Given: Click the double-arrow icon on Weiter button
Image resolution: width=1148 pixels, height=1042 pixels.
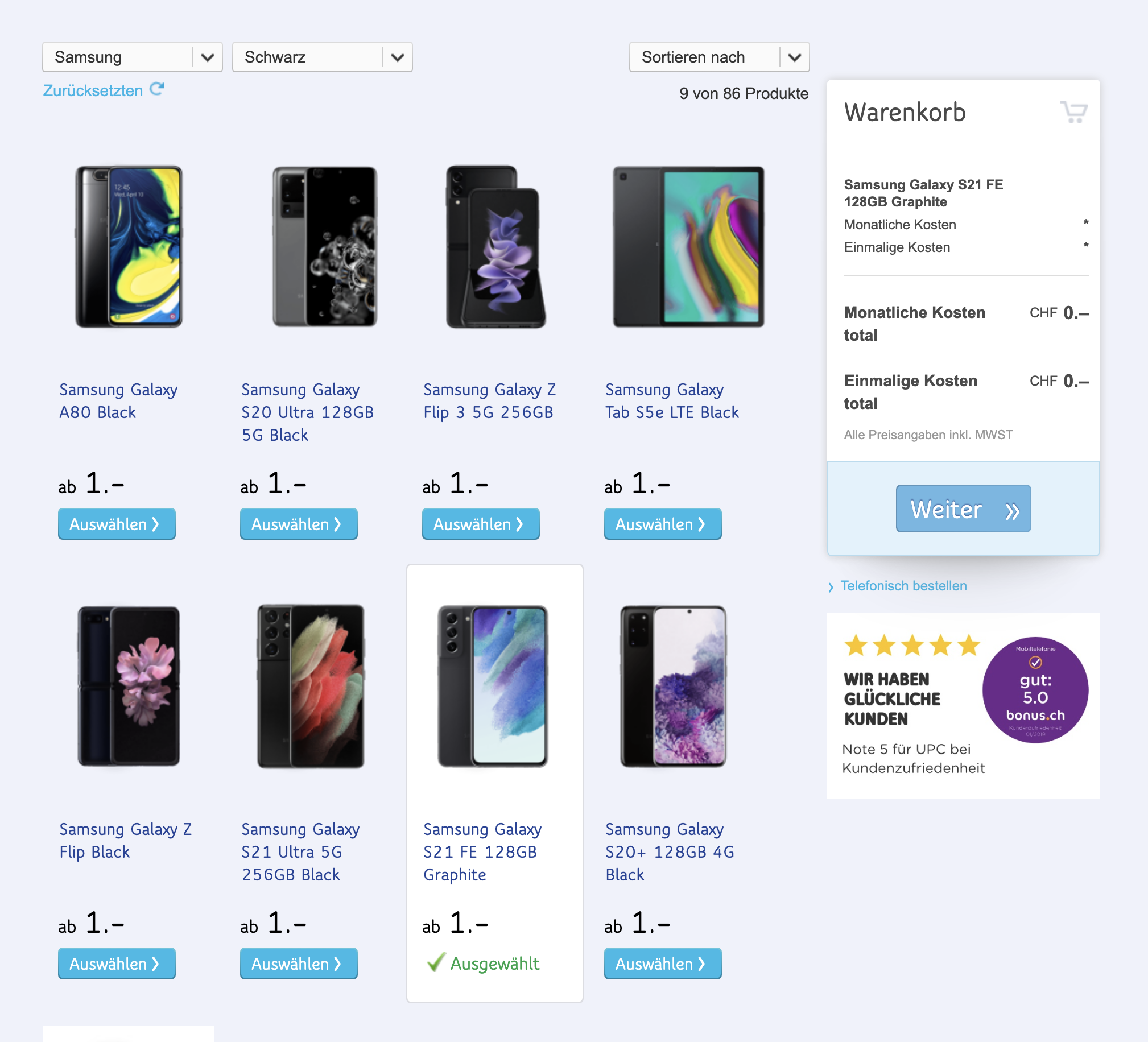Looking at the screenshot, I should (1012, 511).
